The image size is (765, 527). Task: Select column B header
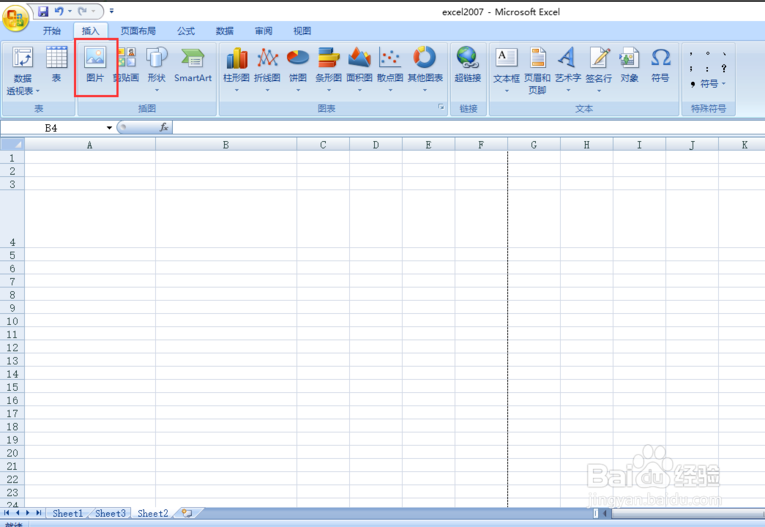pyautogui.click(x=226, y=145)
